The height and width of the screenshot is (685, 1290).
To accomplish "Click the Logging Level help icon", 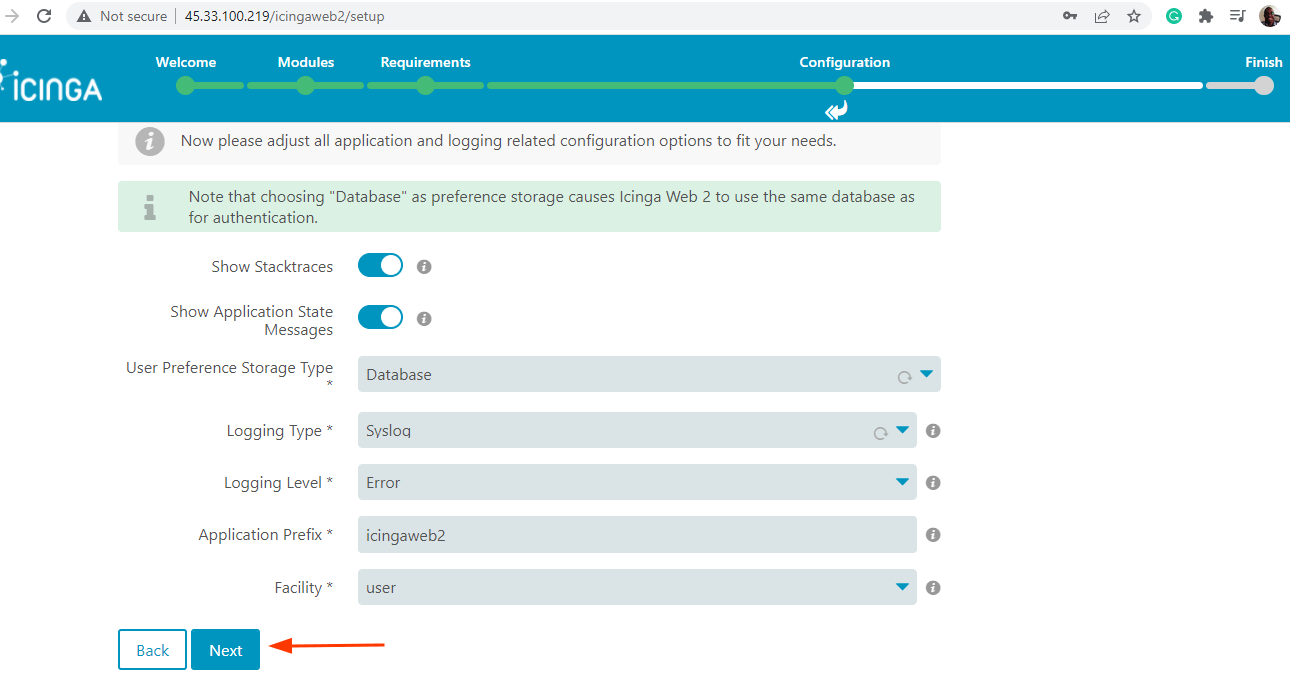I will (x=933, y=483).
